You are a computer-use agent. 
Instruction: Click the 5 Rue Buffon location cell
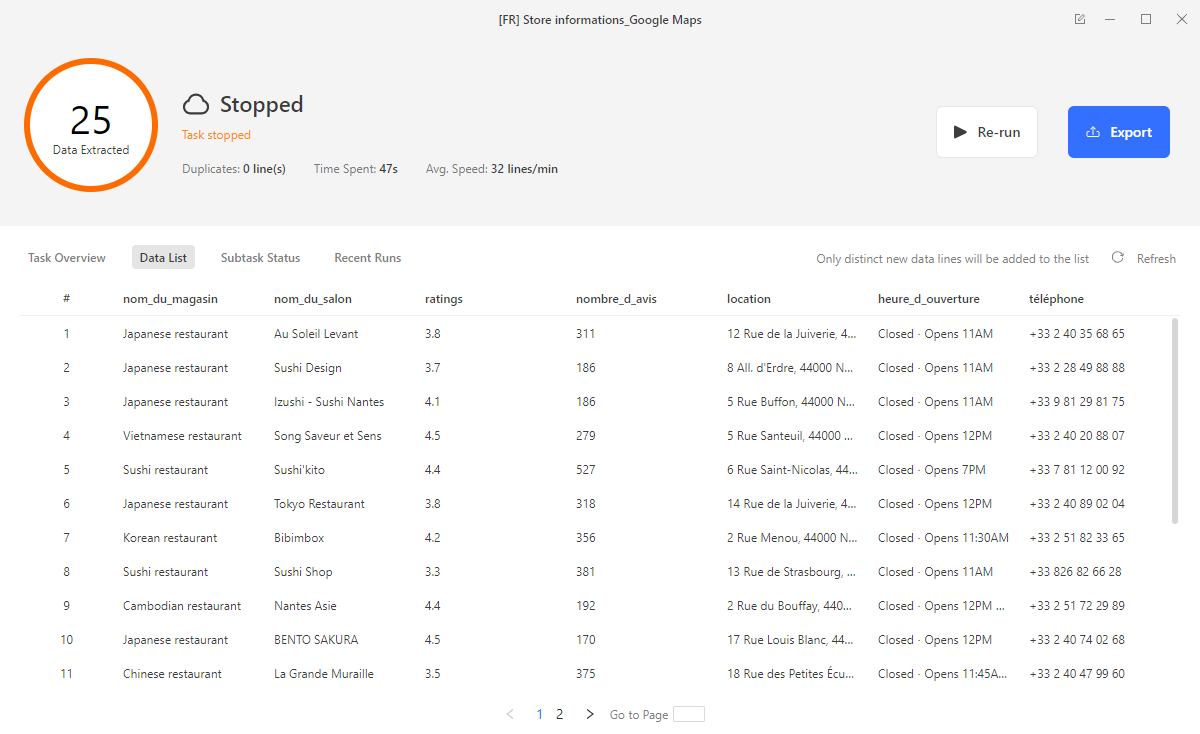click(x=791, y=402)
